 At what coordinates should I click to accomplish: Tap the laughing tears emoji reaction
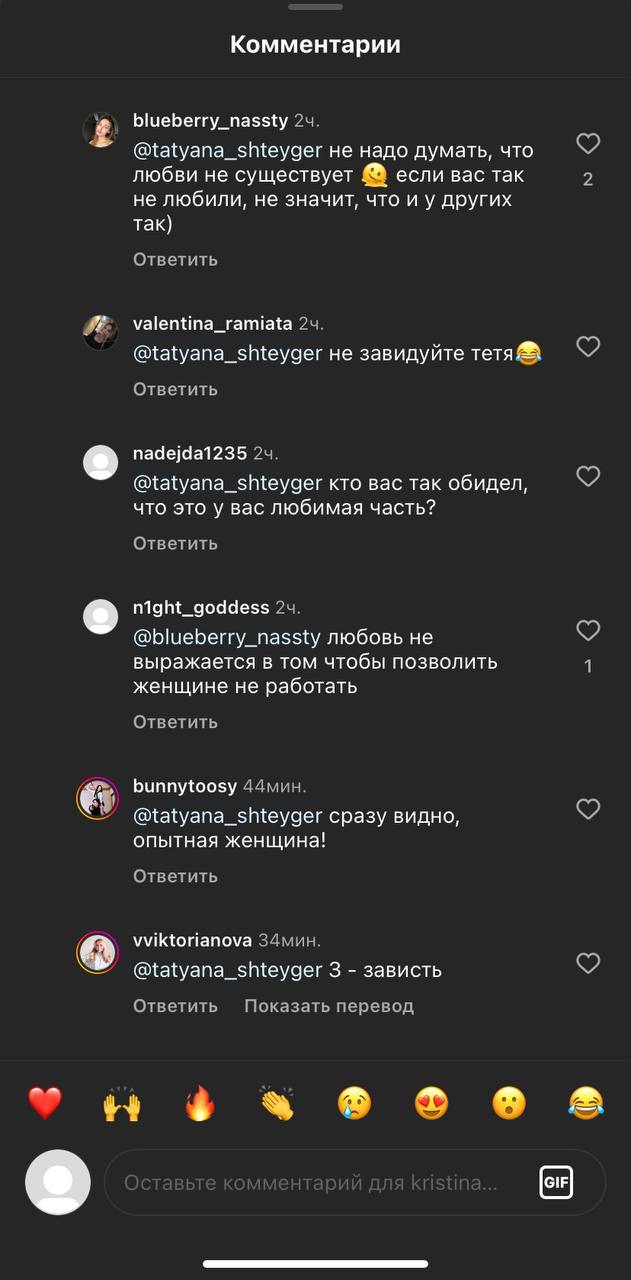pos(586,1104)
